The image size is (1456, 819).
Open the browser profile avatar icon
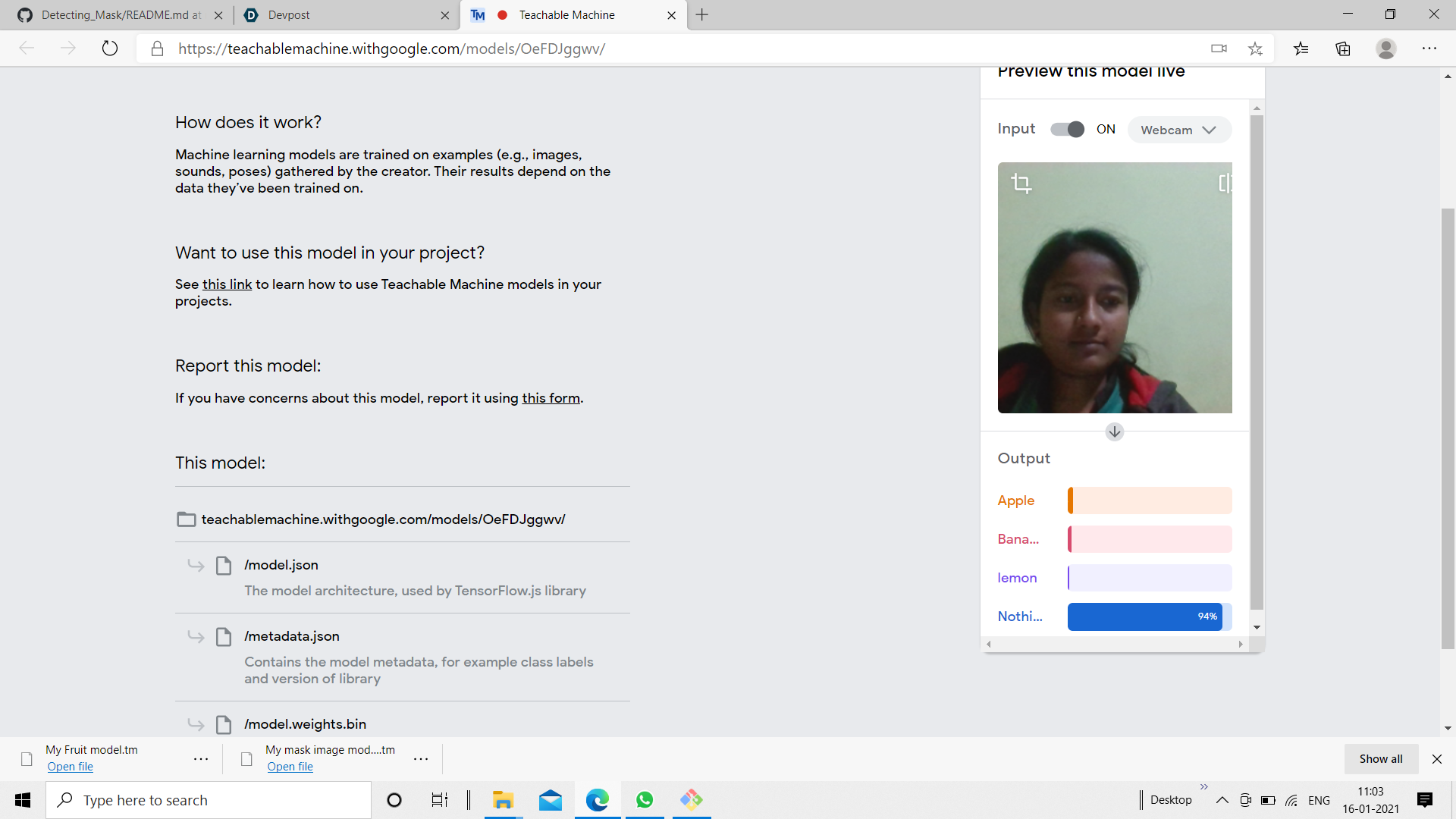pos(1385,49)
